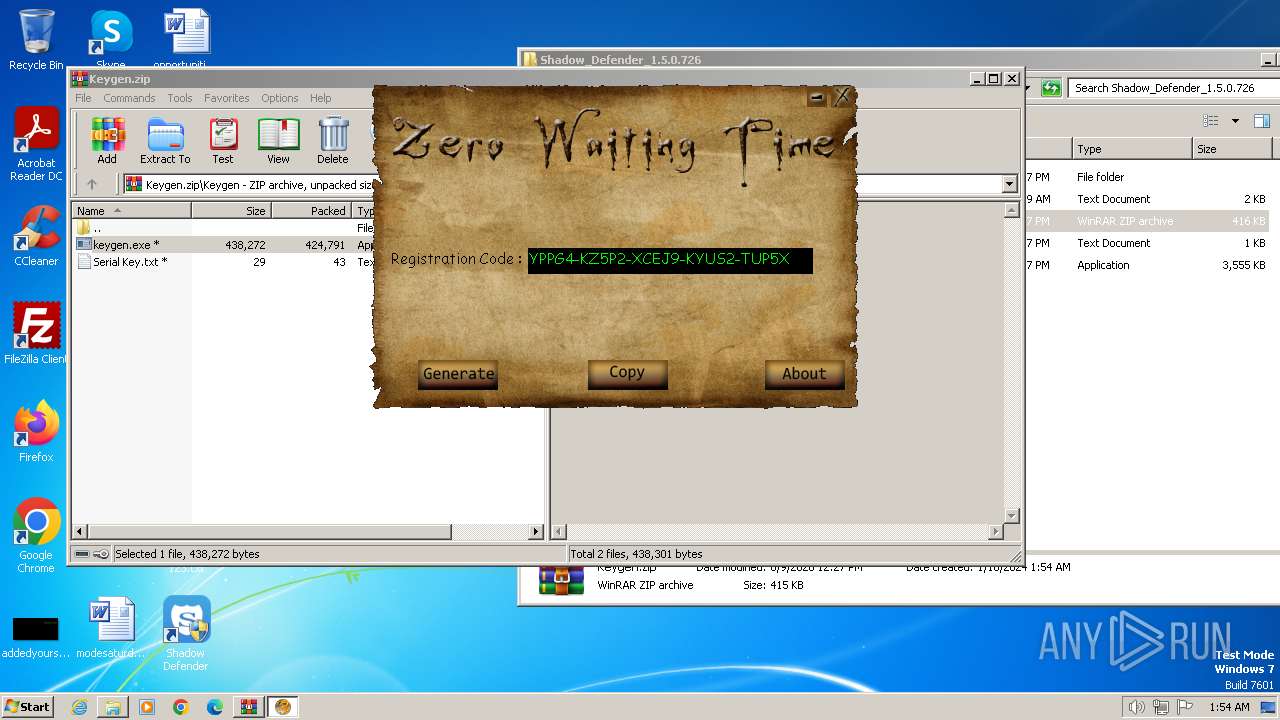Click the refresh icon in Explorer address bar
This screenshot has width=1280, height=720.
coord(1051,88)
